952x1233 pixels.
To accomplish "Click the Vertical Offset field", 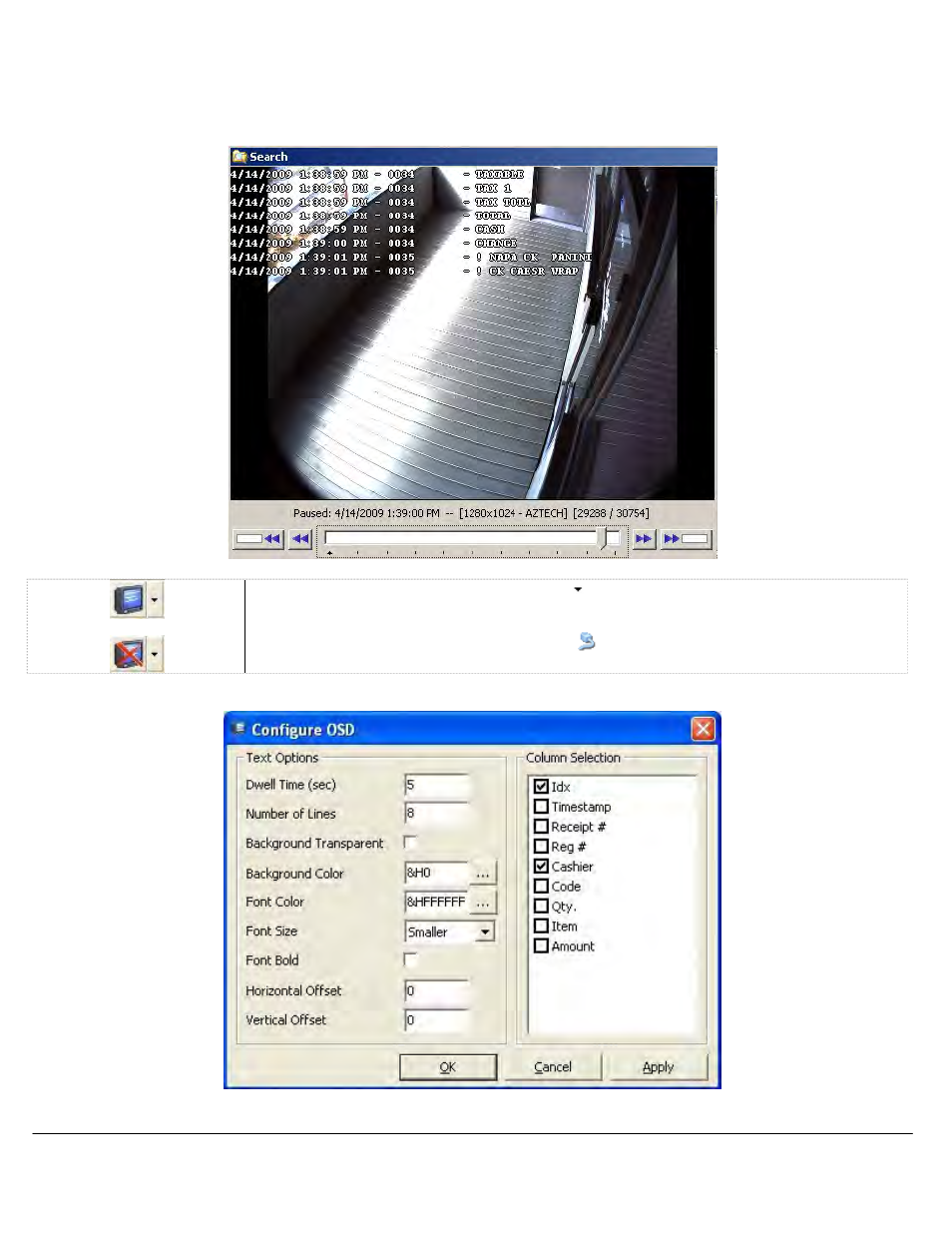I will pos(437,1020).
